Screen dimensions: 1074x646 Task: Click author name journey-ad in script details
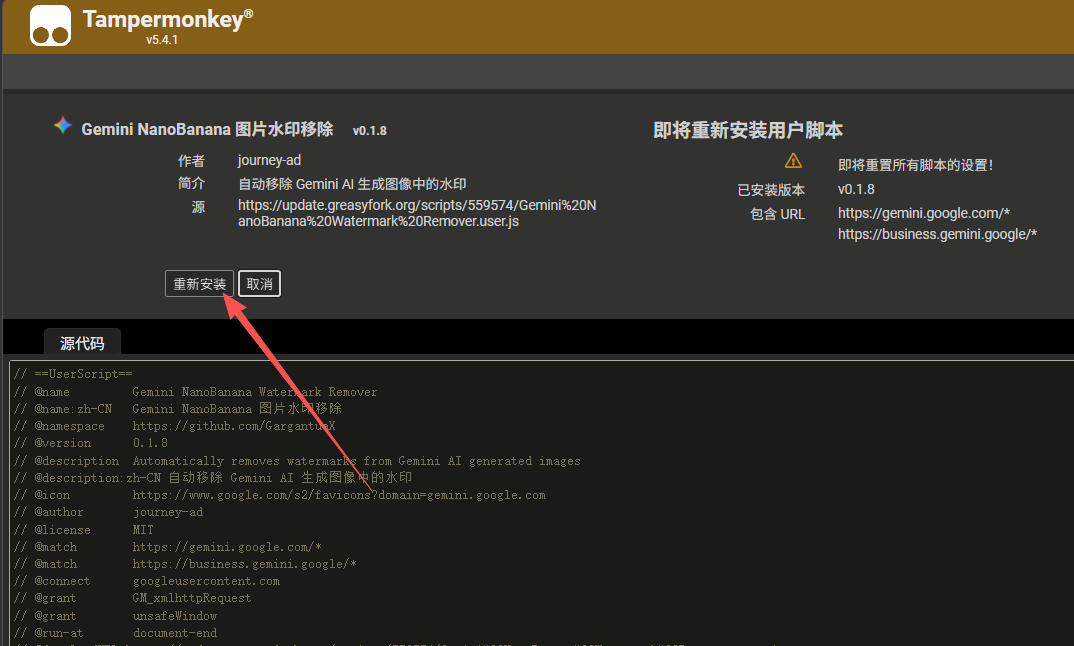tap(269, 160)
